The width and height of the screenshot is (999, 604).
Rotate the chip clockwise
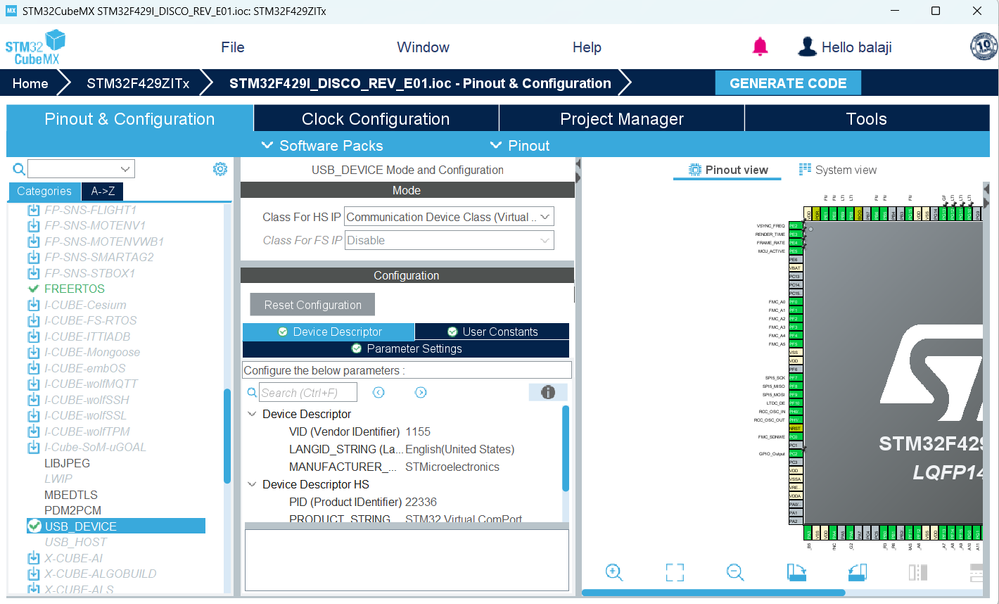796,572
